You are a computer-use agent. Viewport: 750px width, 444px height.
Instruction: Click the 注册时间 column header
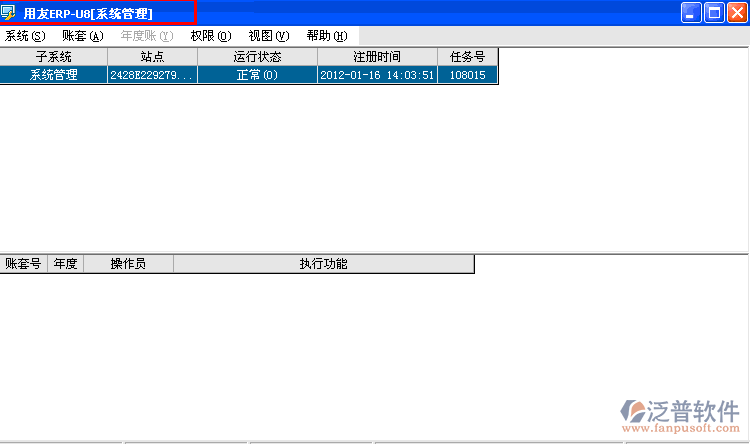(x=377, y=57)
